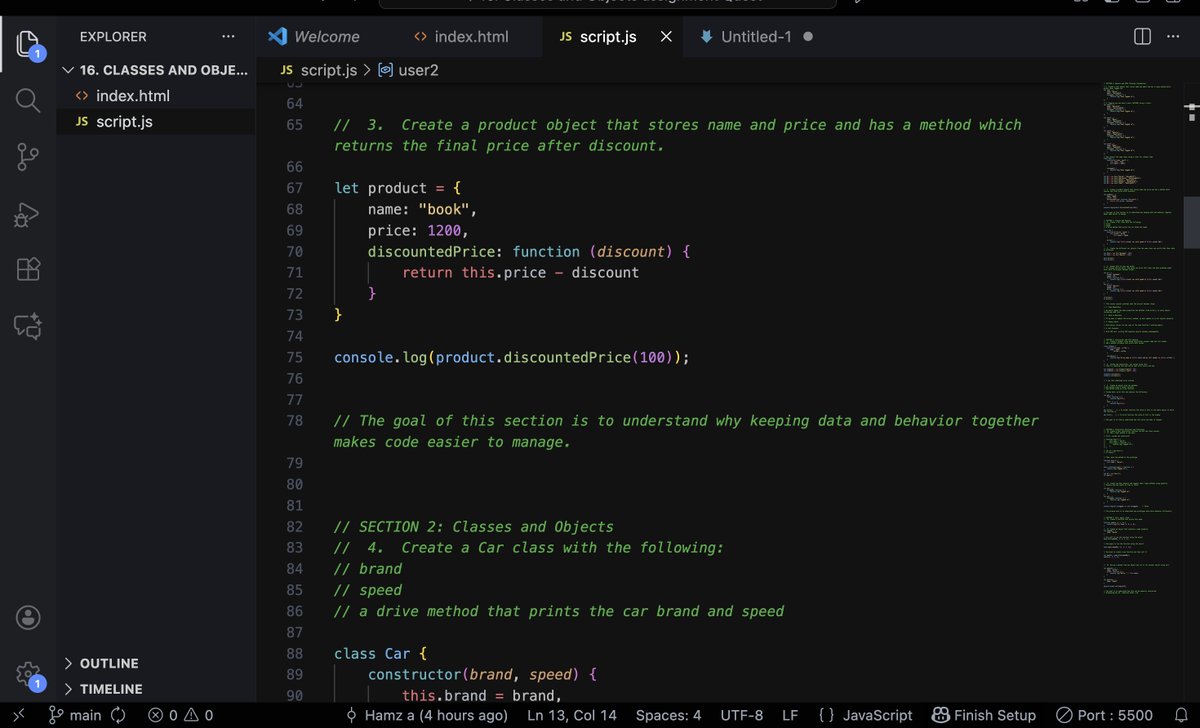The image size is (1200, 728).
Task: Click the 'name: "book",' code line
Action: point(423,210)
